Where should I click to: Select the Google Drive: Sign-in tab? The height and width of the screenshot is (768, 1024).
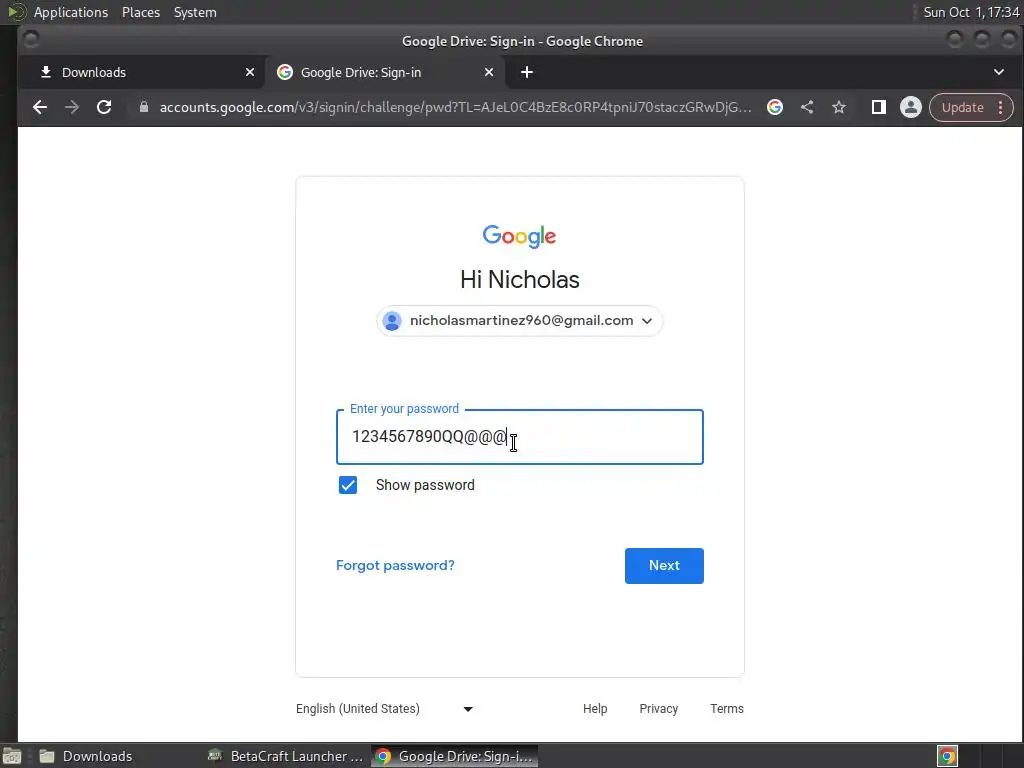pos(385,72)
